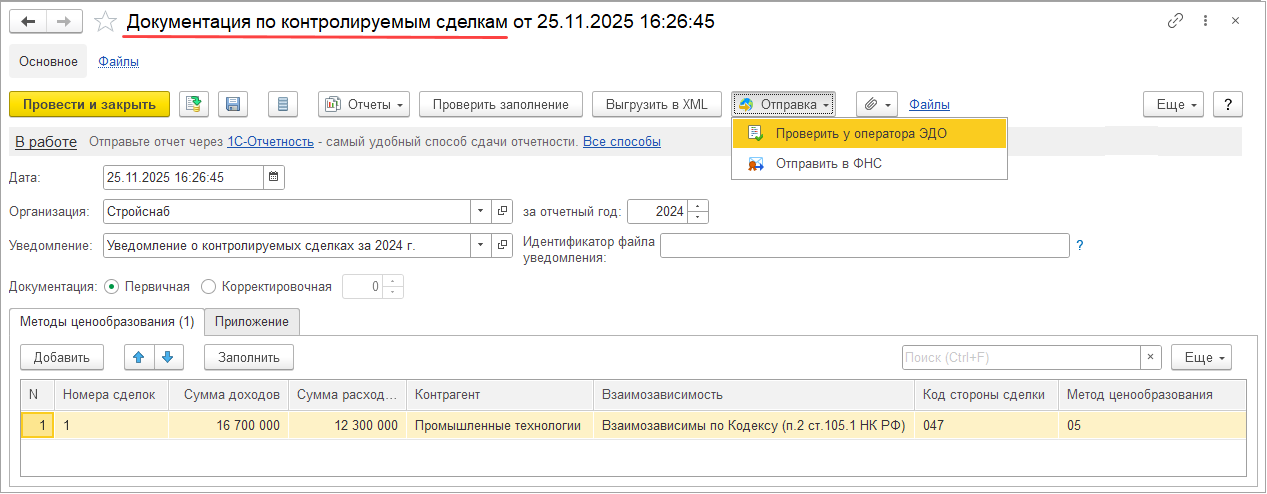Open the calendar picker in the date field
This screenshot has height=494, width=1267.
274,178
